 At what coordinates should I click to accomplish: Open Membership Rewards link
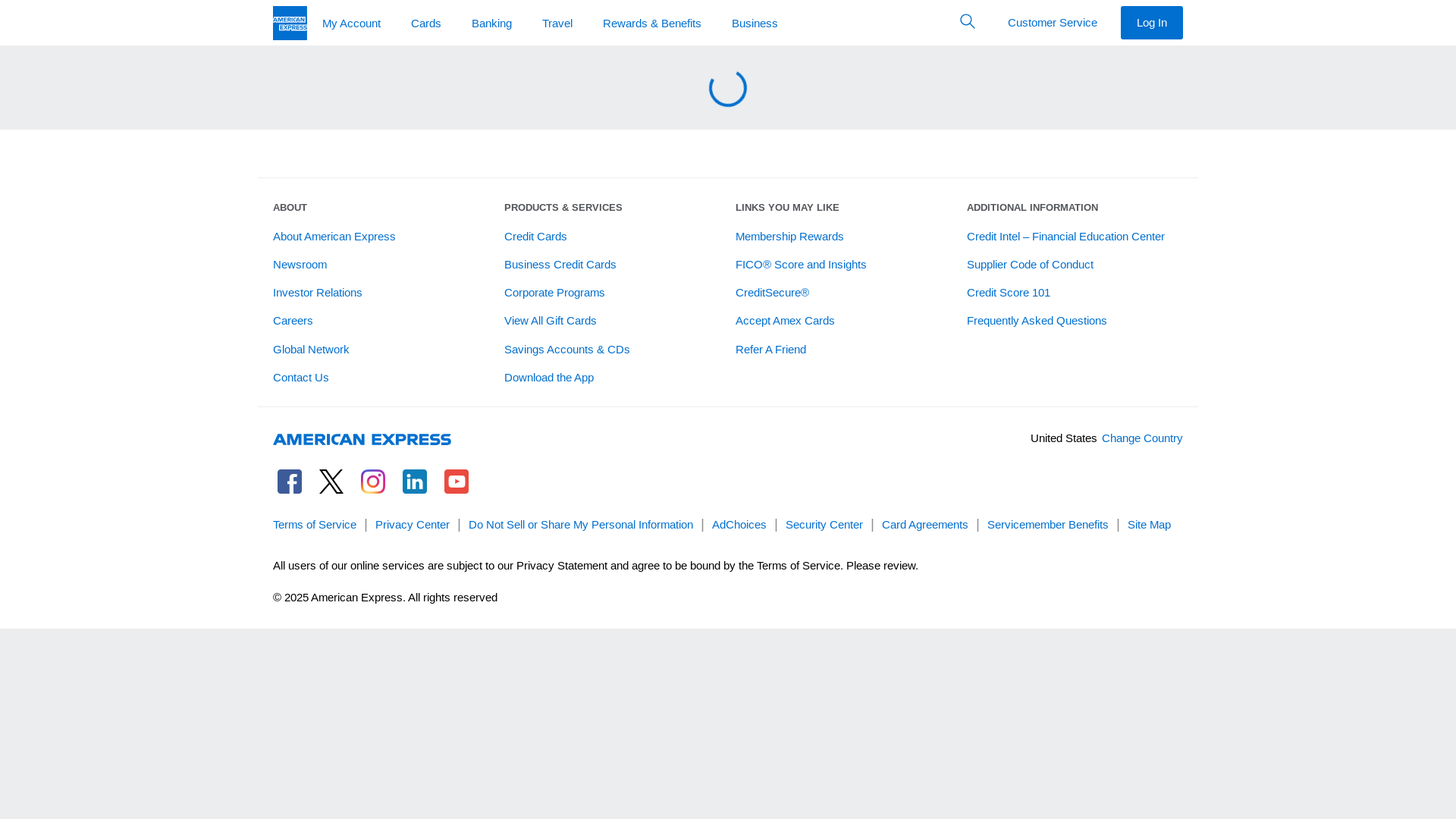(789, 237)
